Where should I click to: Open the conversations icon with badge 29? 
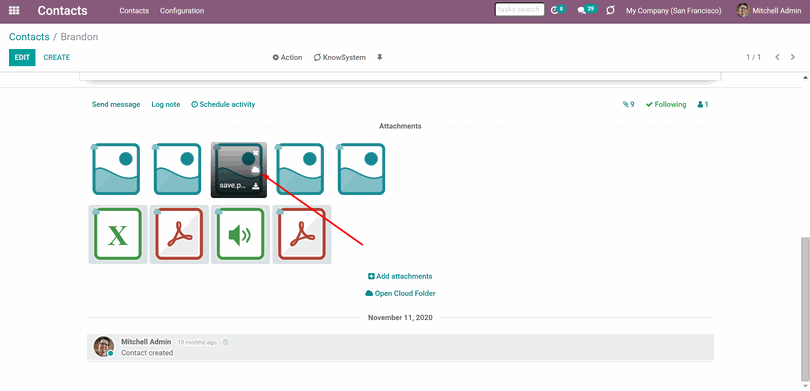pyautogui.click(x=586, y=10)
